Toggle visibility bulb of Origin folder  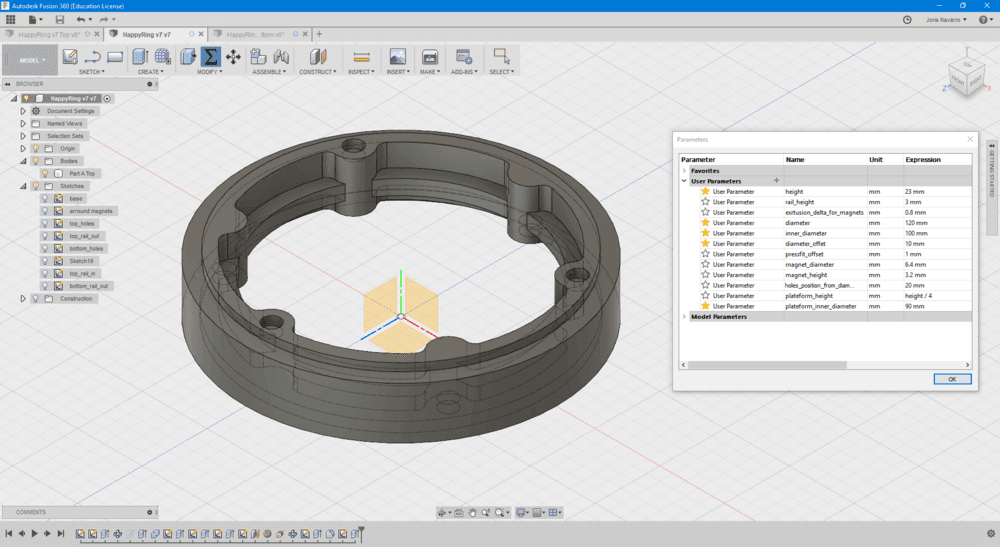pos(36,149)
